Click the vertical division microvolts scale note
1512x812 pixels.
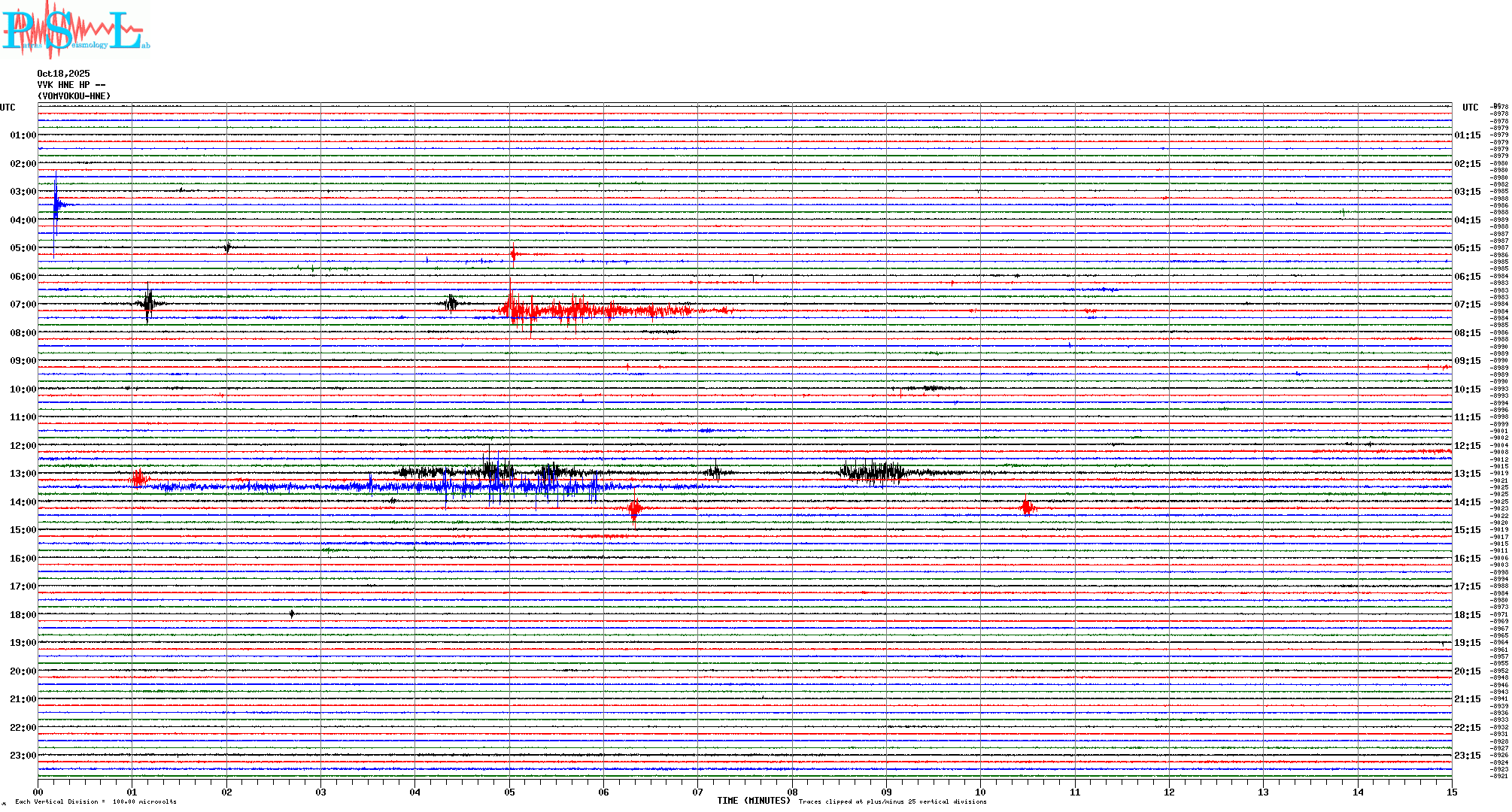(x=96, y=801)
